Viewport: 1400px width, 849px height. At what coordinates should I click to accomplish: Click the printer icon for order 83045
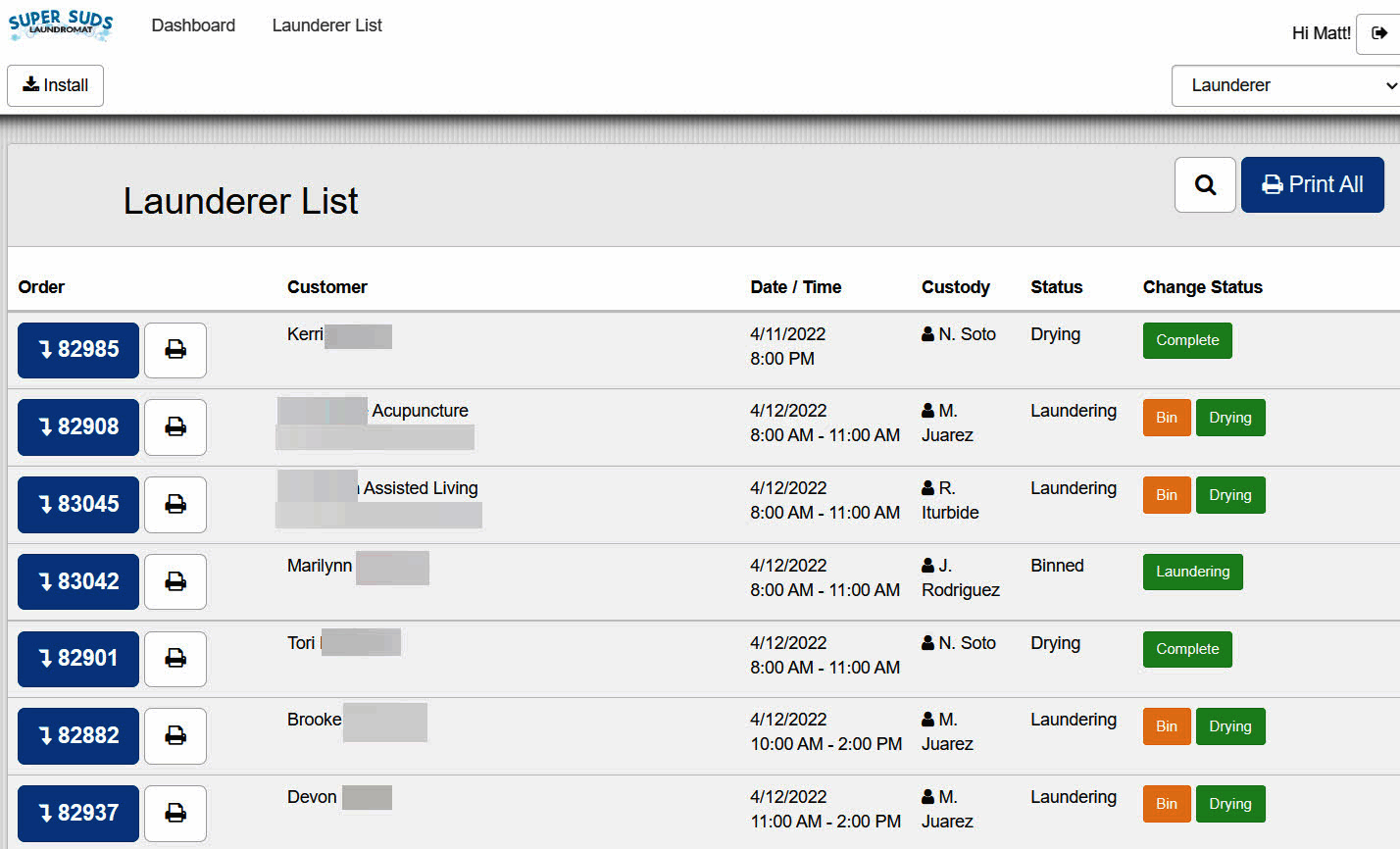tap(175, 505)
